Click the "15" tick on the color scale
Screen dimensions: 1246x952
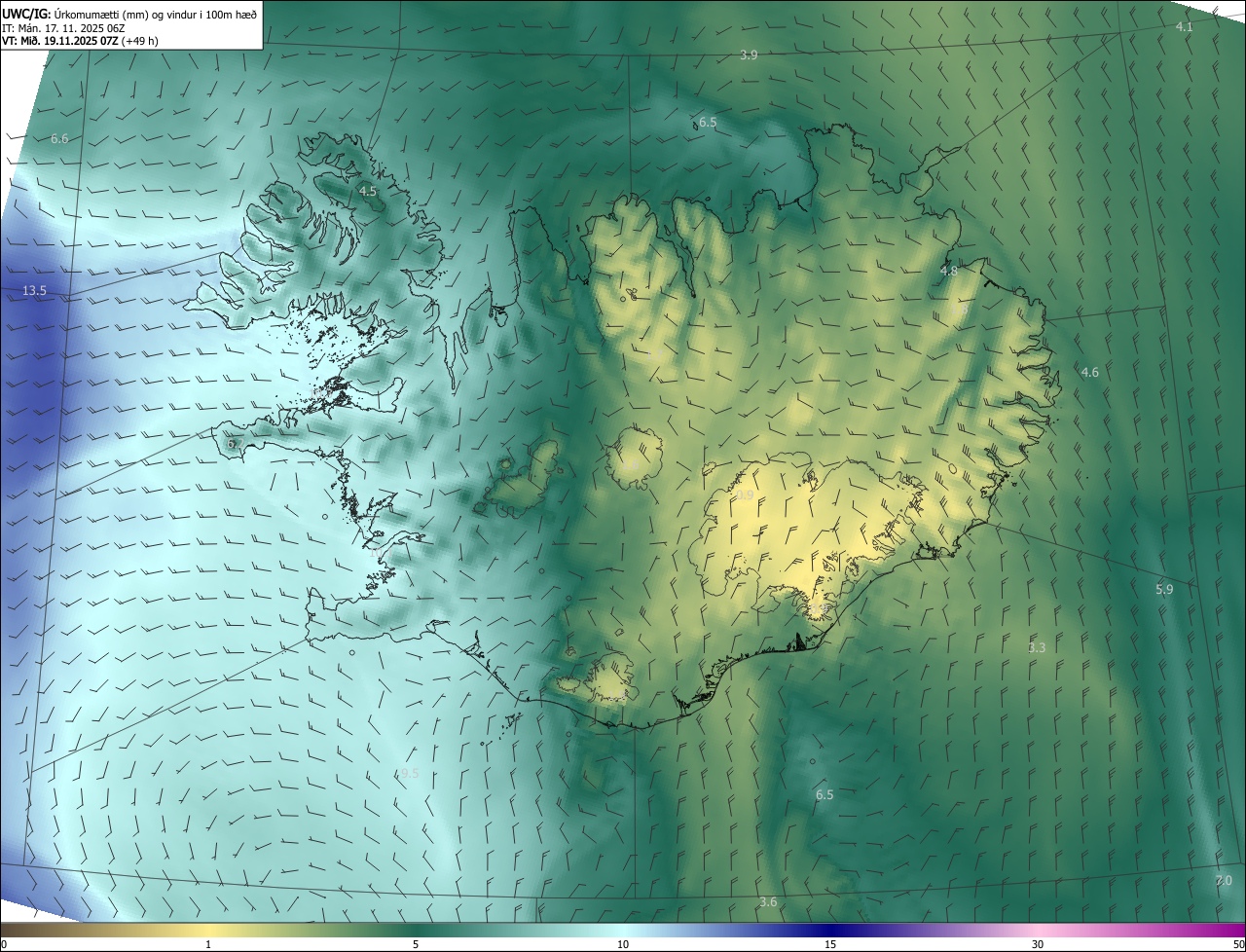coord(830,945)
